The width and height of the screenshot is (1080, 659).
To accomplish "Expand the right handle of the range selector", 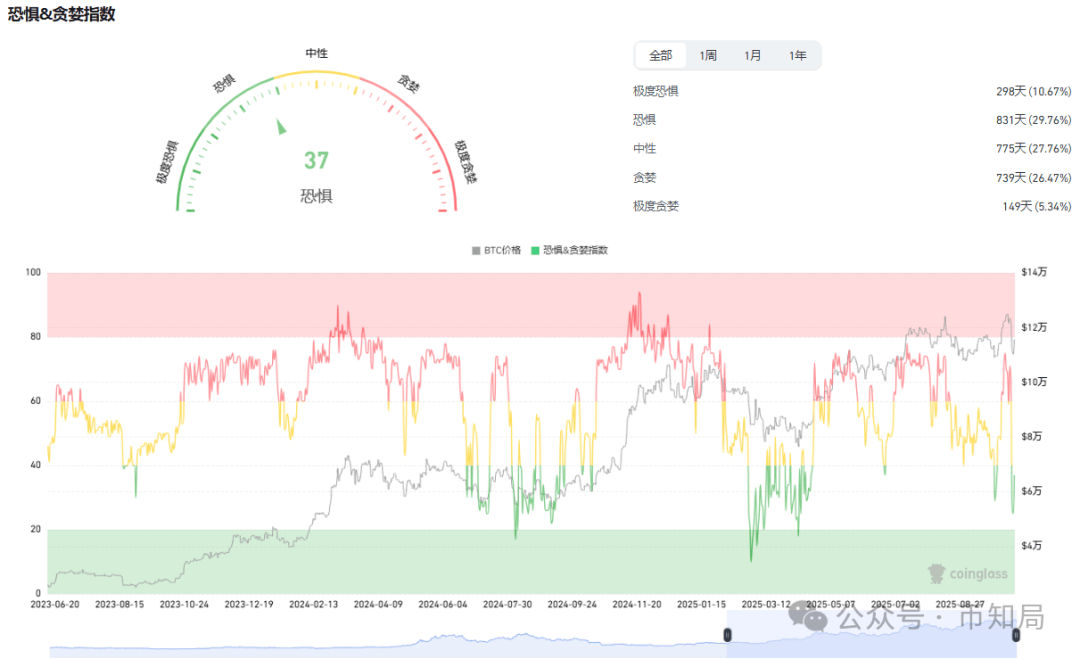I will [x=1016, y=634].
